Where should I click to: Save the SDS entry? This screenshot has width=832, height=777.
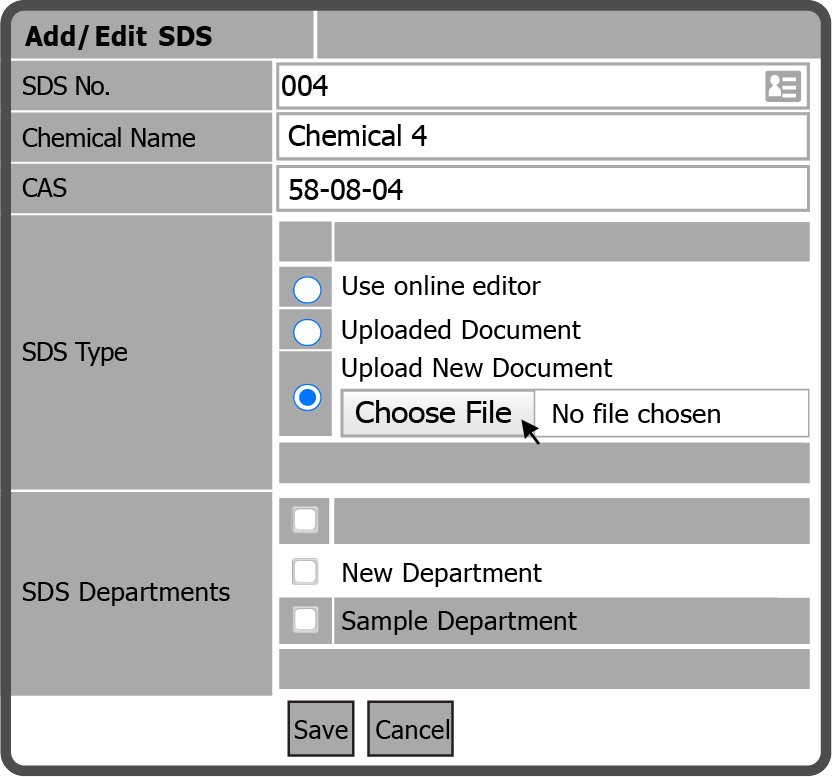click(320, 729)
